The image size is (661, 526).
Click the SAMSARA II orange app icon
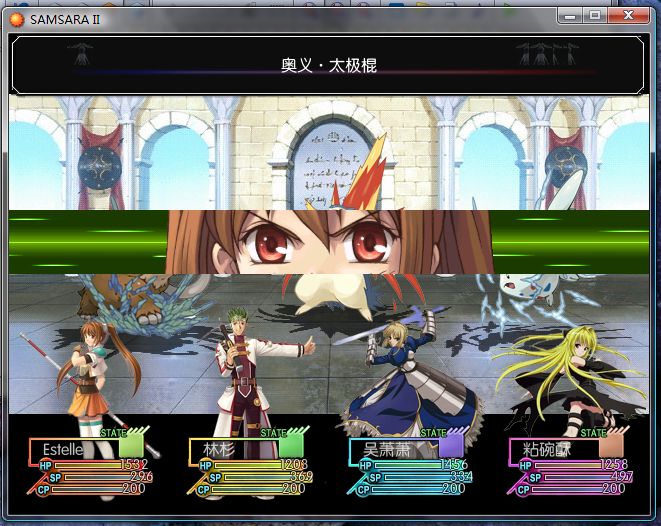coord(16,19)
